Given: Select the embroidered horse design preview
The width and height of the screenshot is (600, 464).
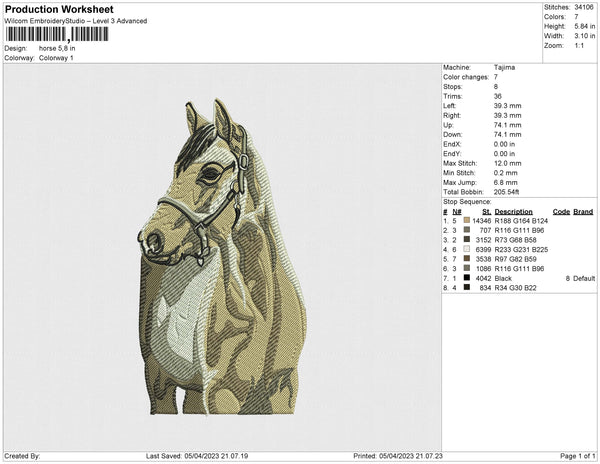Looking at the screenshot, I should (222, 257).
